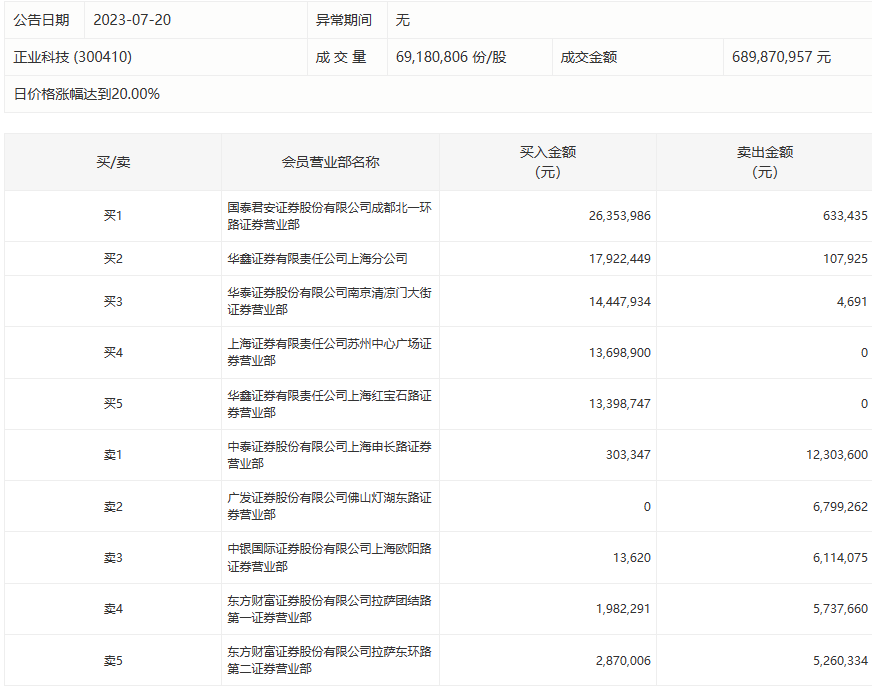
Task: Click 中银国际证券上海欧阳路证券营业部 name
Action: pos(329,557)
